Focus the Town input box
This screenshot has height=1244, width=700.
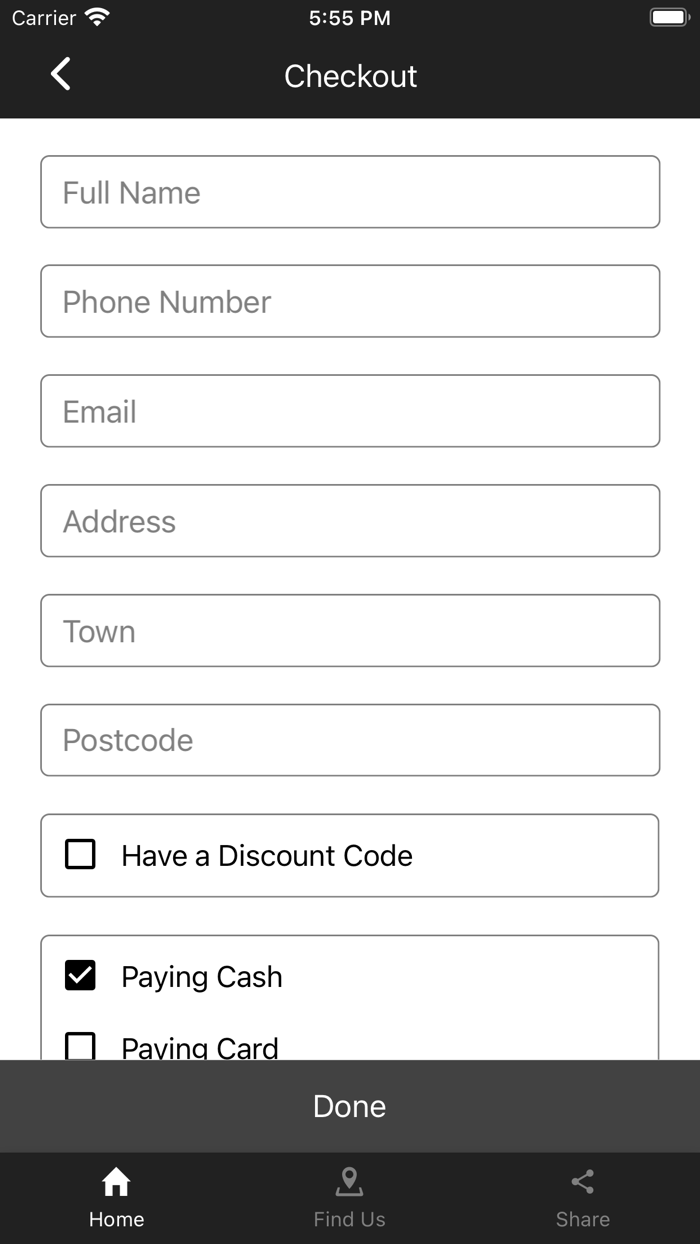(x=350, y=631)
